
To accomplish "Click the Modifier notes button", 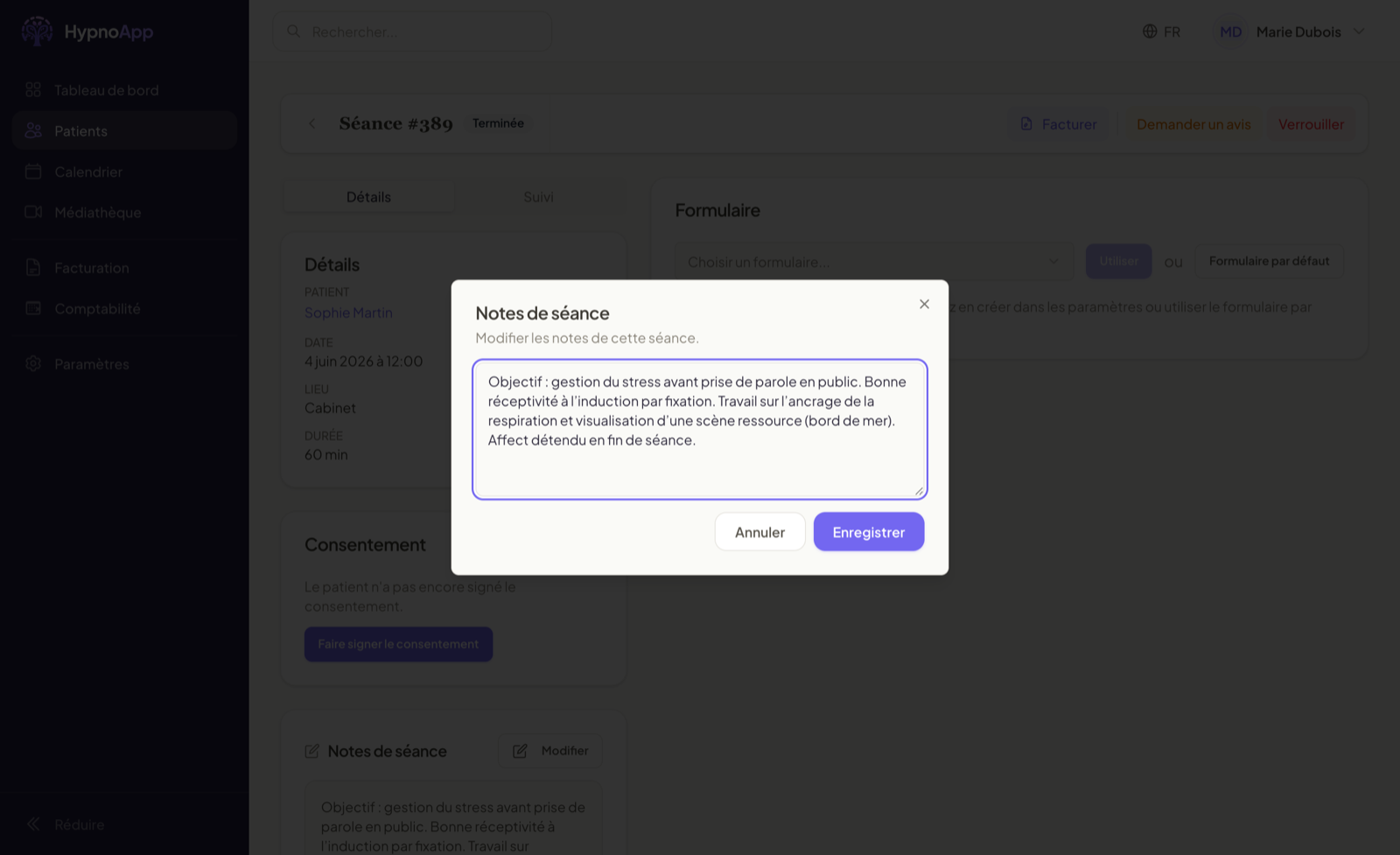I will click(550, 751).
